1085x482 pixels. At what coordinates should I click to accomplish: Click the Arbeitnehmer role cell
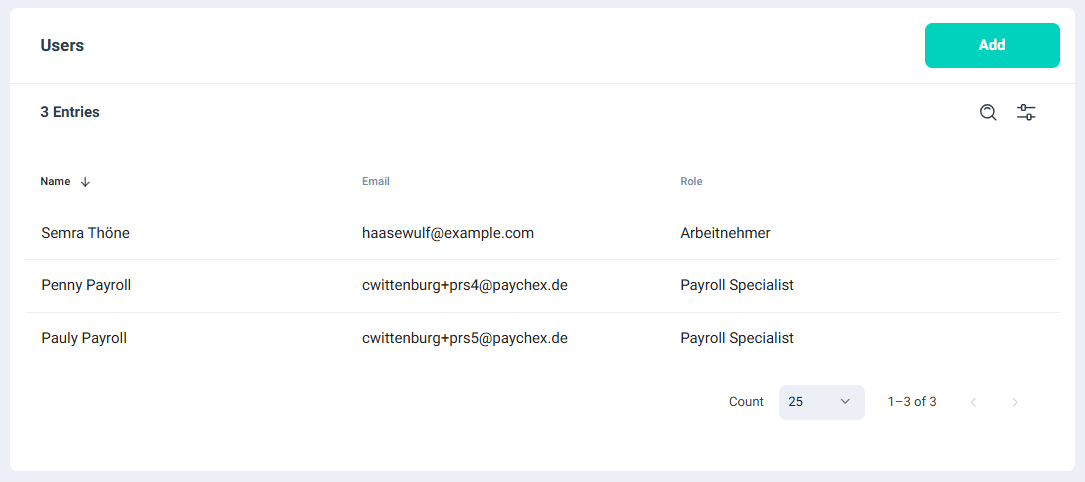point(725,233)
